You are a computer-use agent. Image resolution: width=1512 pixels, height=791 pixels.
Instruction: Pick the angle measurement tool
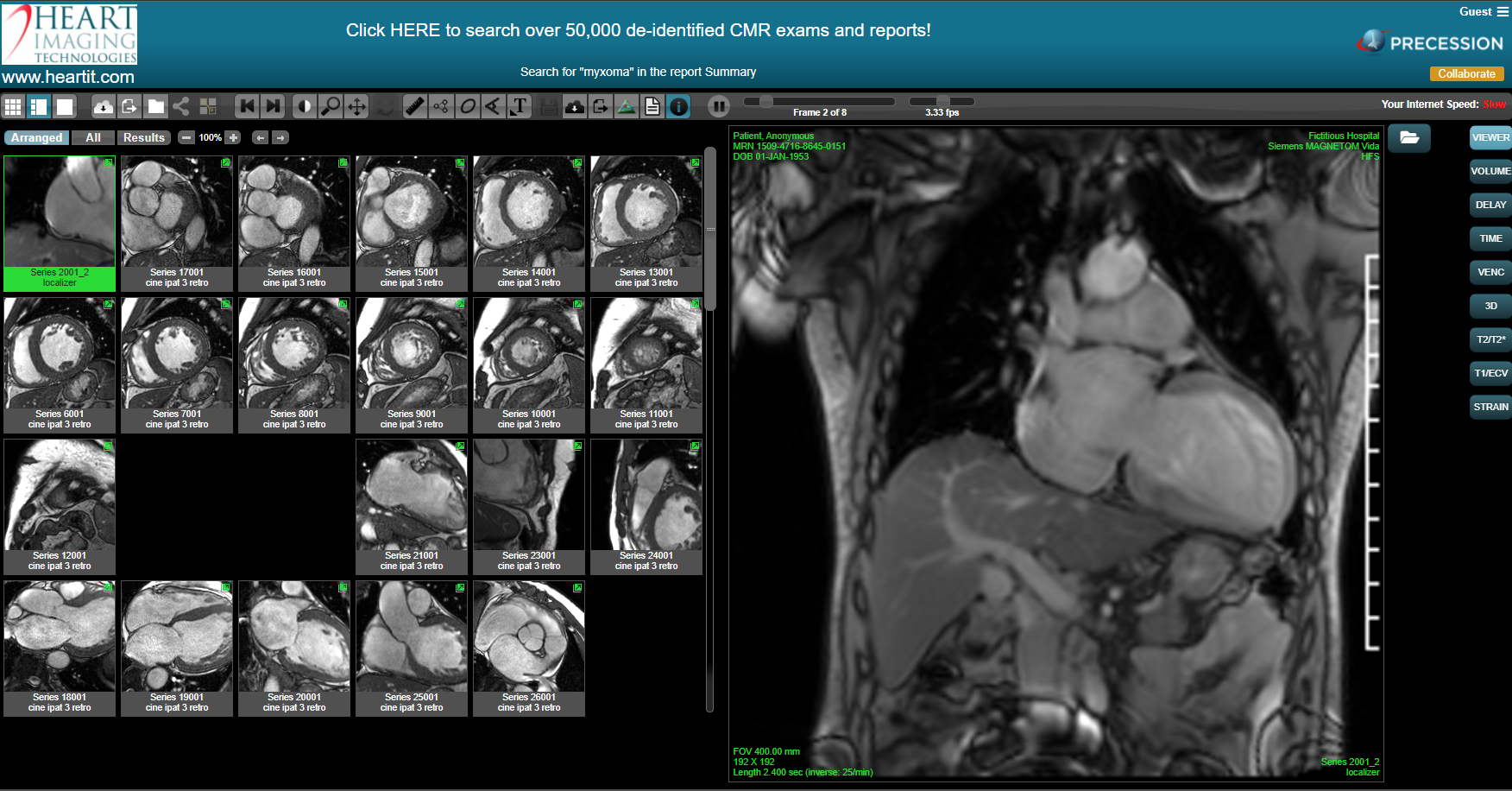click(x=493, y=106)
